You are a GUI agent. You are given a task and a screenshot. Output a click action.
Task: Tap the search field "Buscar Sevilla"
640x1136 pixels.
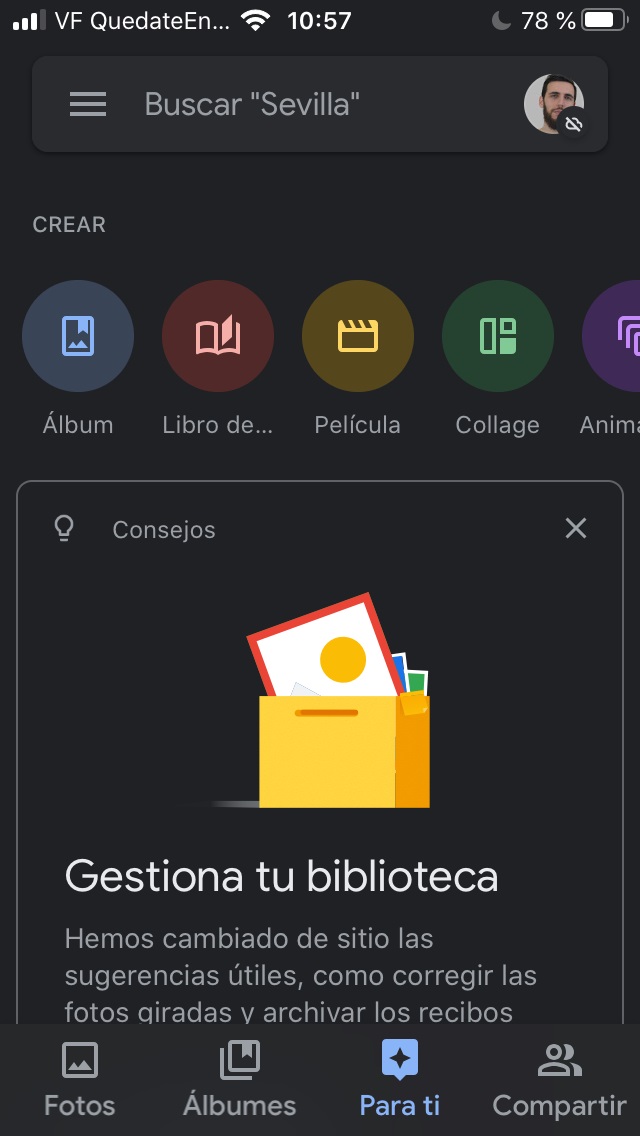coord(300,104)
